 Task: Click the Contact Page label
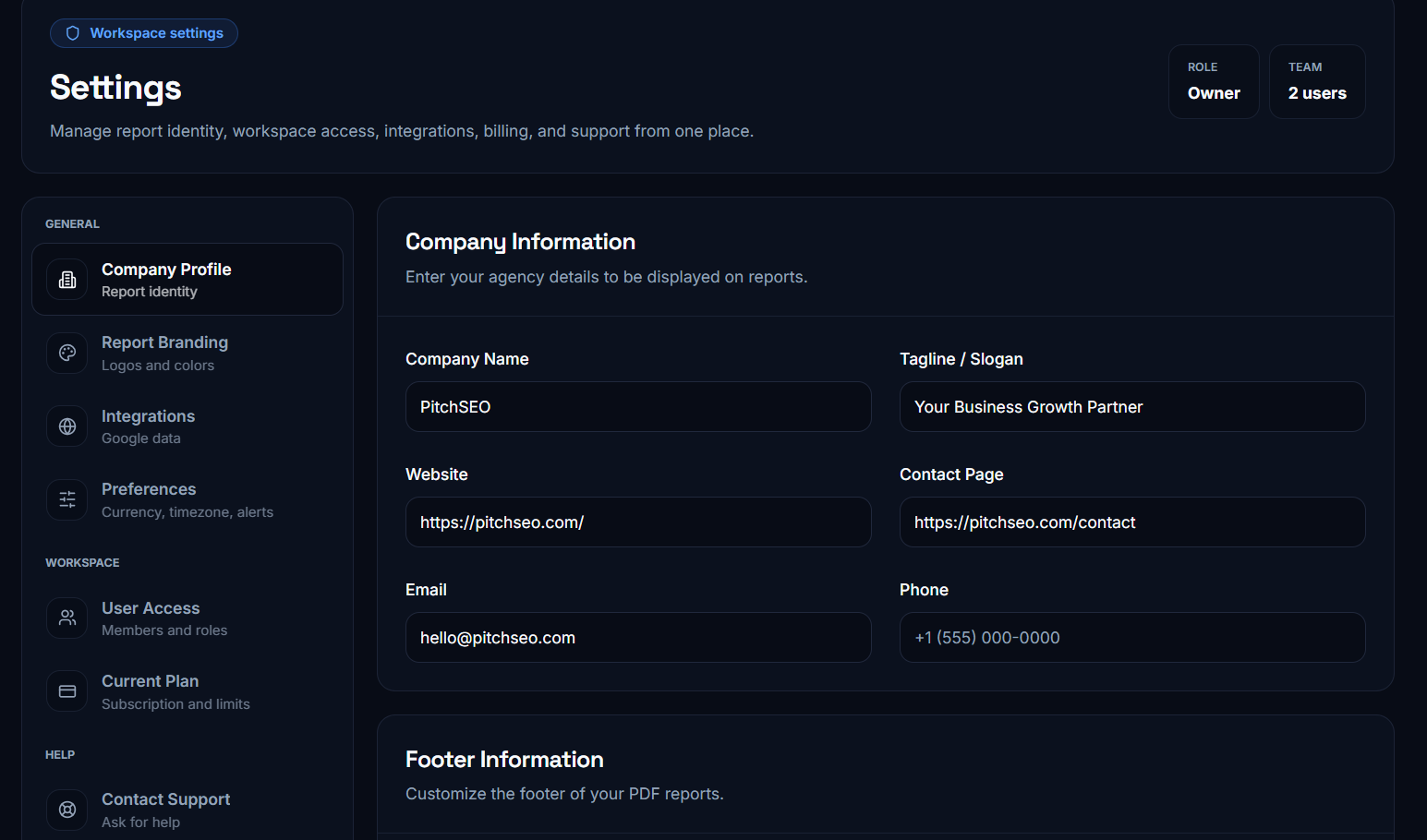click(951, 474)
